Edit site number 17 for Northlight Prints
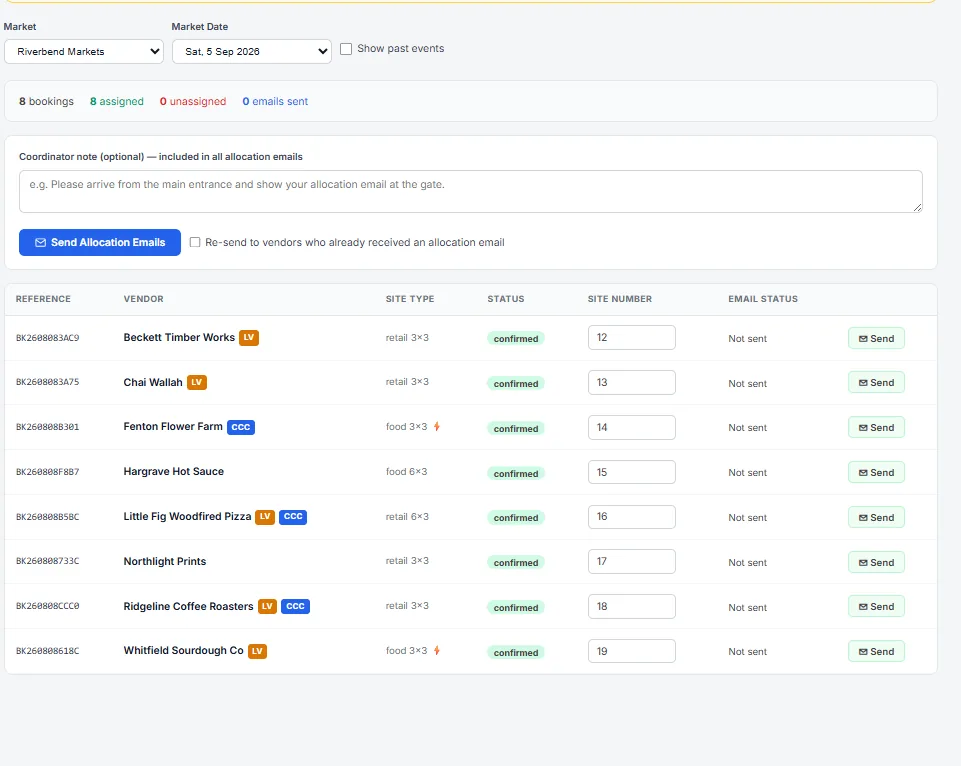This screenshot has width=961, height=766. (632, 561)
